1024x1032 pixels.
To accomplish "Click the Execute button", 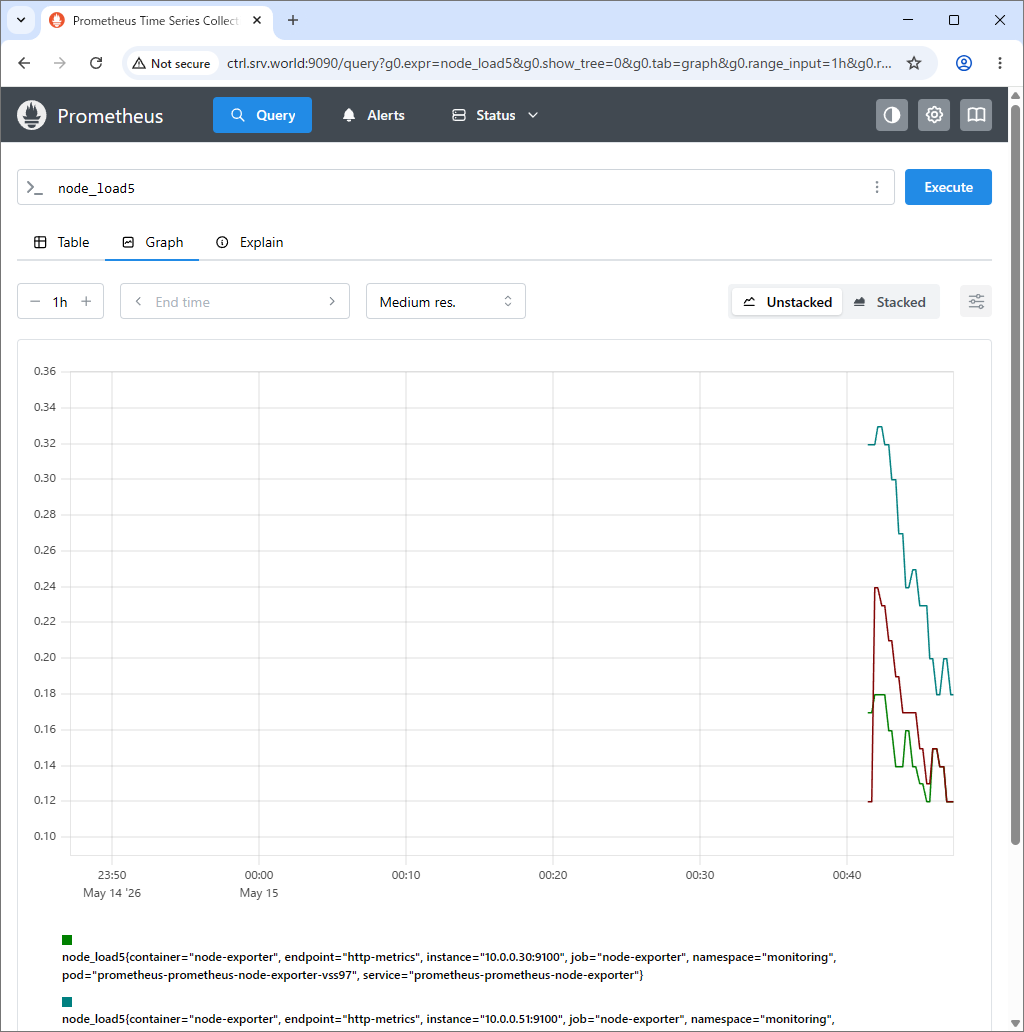I will pyautogui.click(x=948, y=188).
